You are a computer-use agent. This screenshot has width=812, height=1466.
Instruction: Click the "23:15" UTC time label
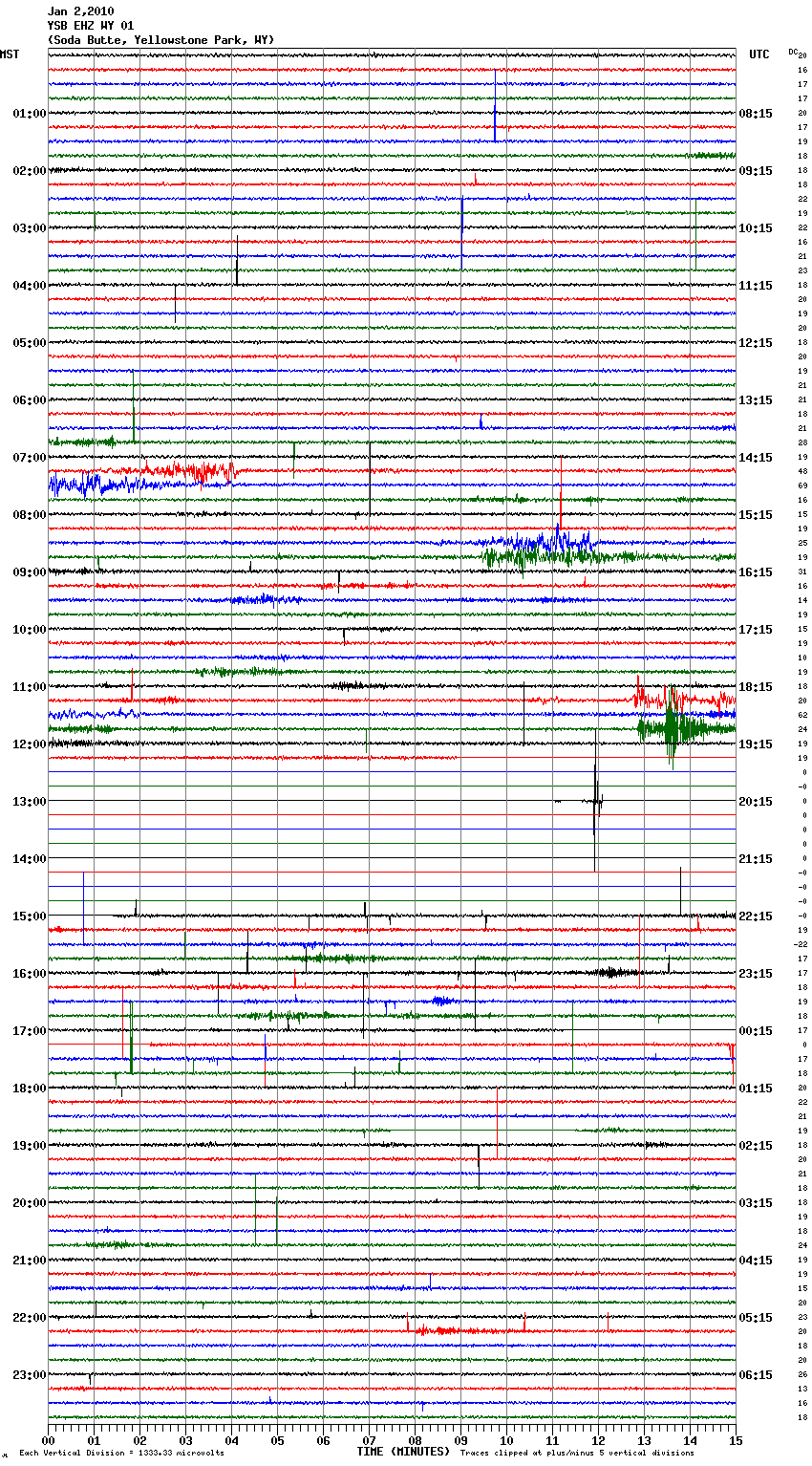click(756, 974)
